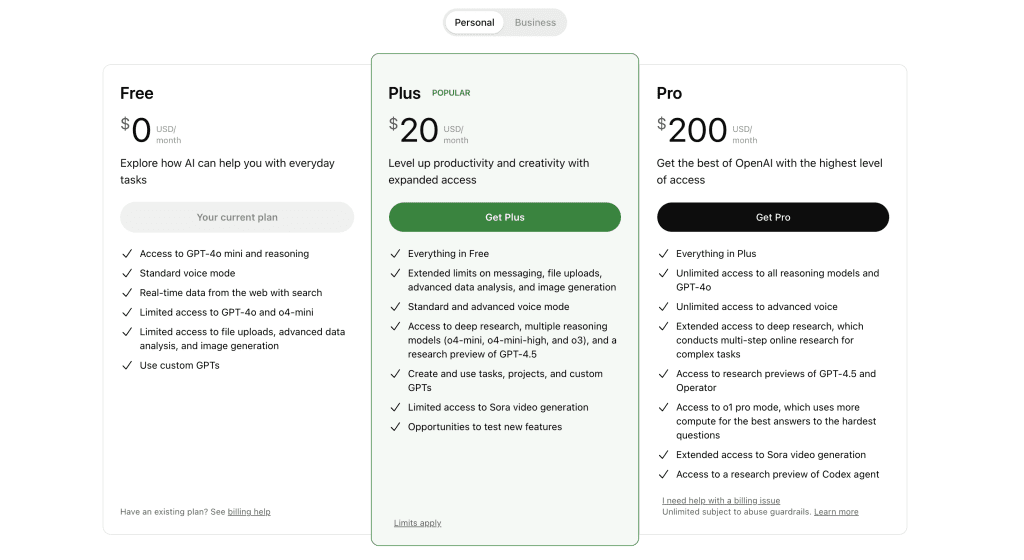The width and height of the screenshot is (1024, 560).
Task: Click checkmark beside Limited access to Sora
Action: (x=395, y=407)
